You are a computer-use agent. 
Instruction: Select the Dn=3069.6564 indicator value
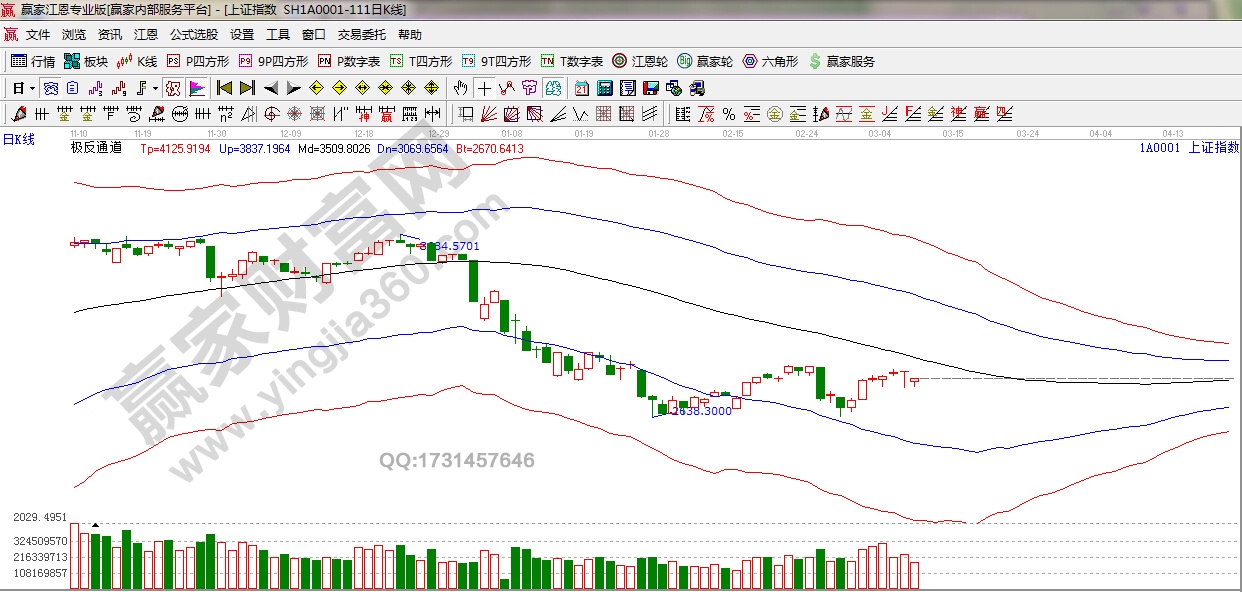click(413, 148)
